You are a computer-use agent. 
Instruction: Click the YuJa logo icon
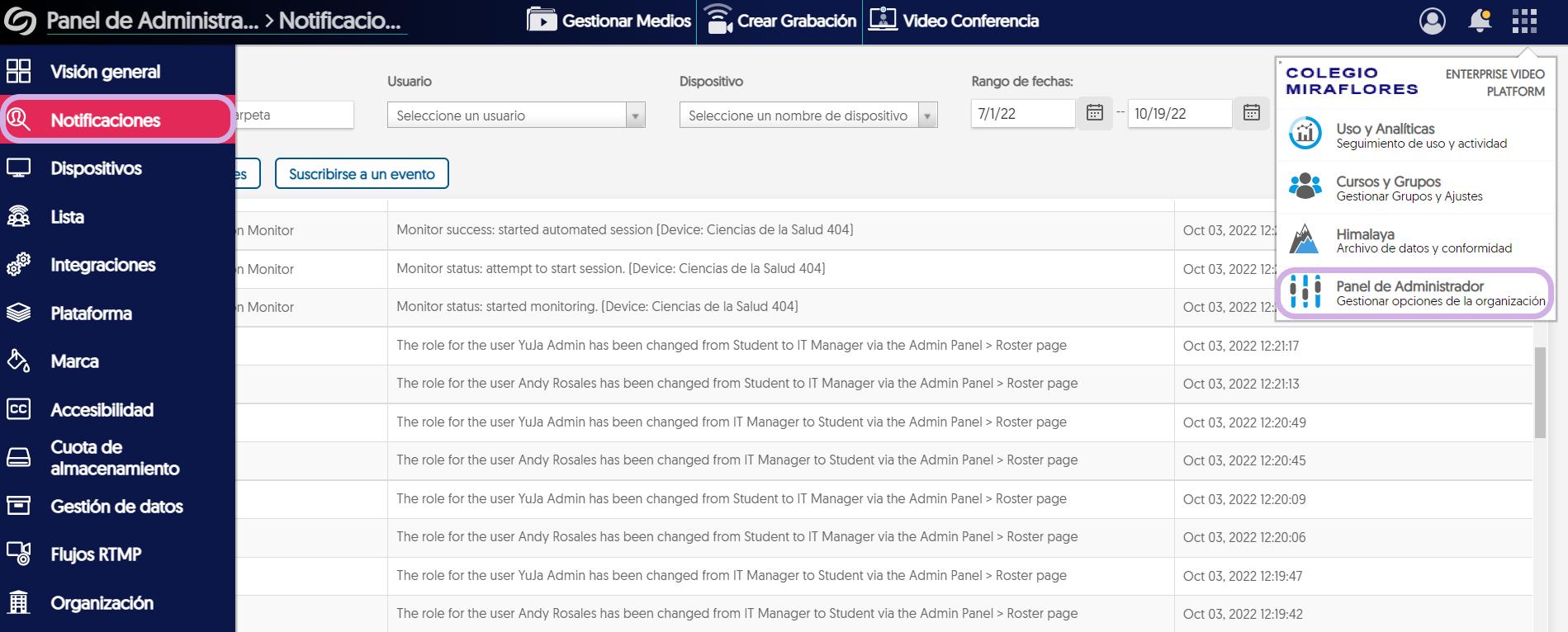(x=20, y=21)
